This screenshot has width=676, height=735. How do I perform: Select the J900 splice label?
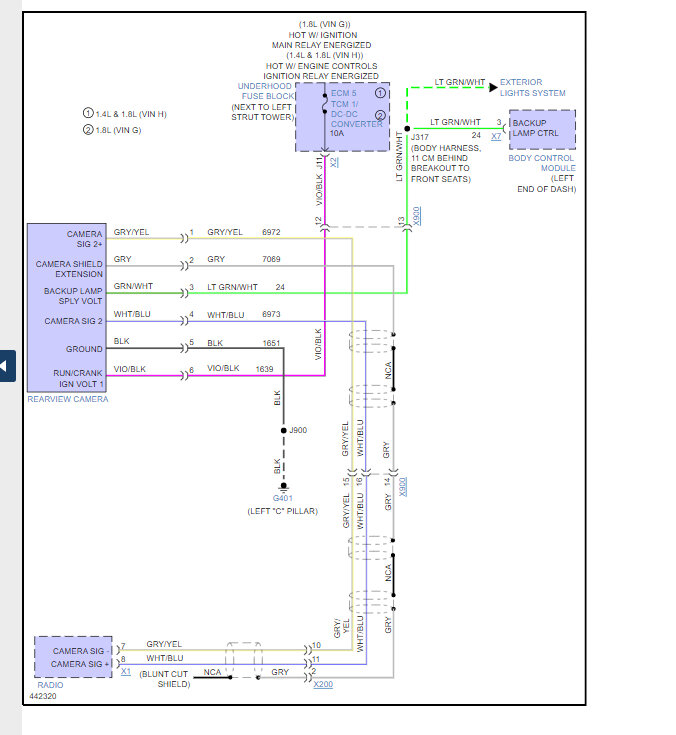[298, 430]
